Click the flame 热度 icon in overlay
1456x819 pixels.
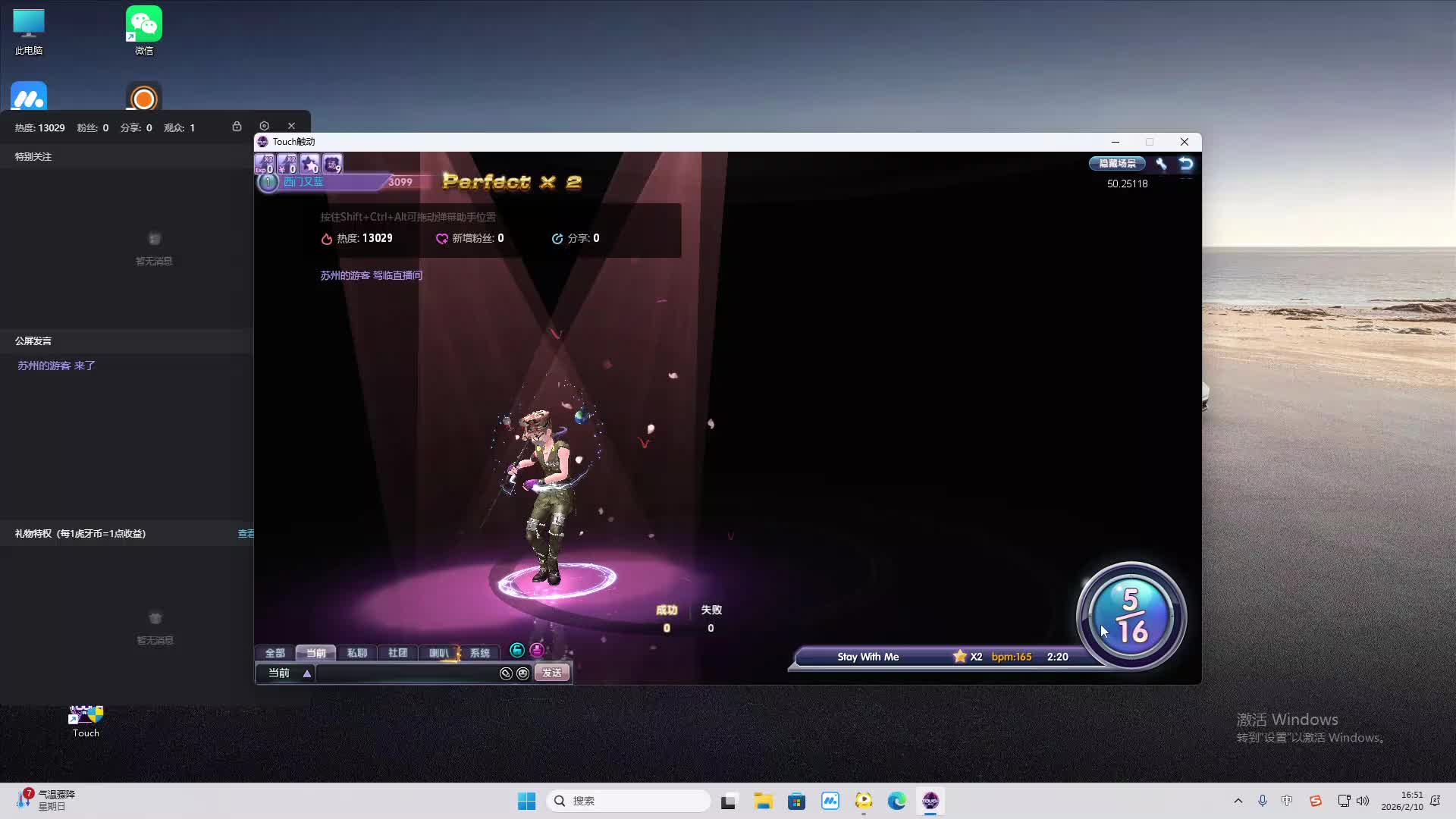327,239
